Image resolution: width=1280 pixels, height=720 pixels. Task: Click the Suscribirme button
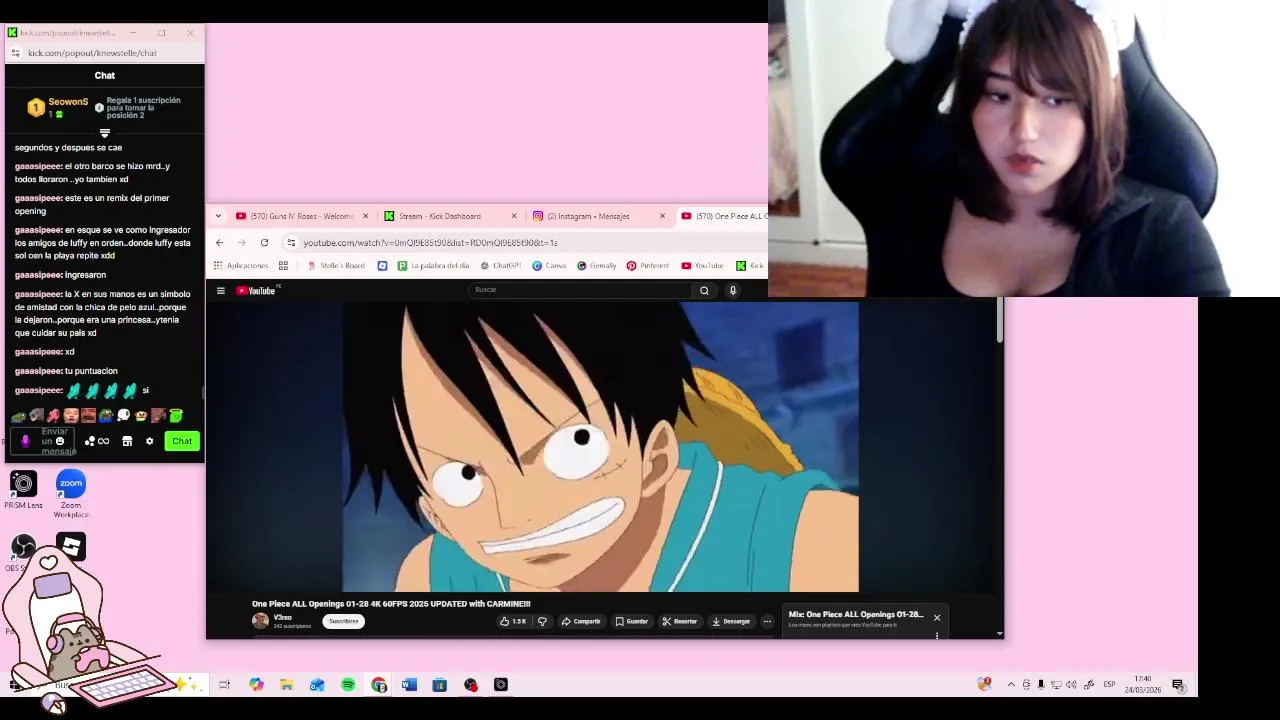(x=343, y=621)
